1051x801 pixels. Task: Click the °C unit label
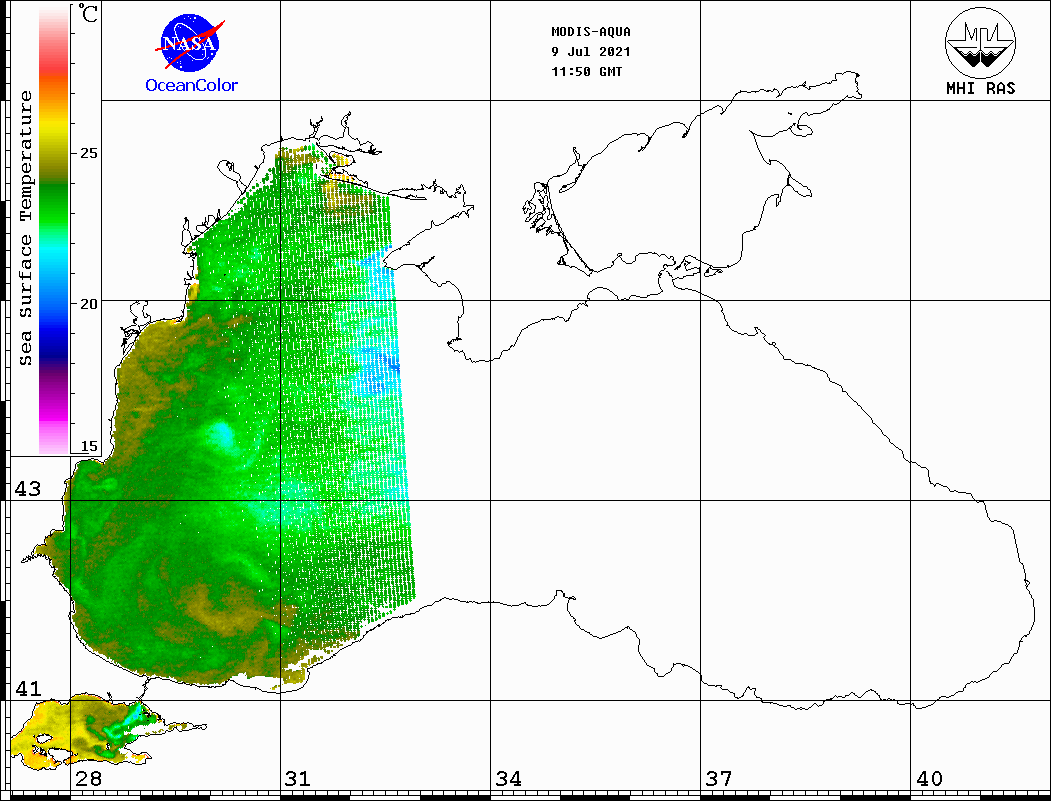pos(88,13)
